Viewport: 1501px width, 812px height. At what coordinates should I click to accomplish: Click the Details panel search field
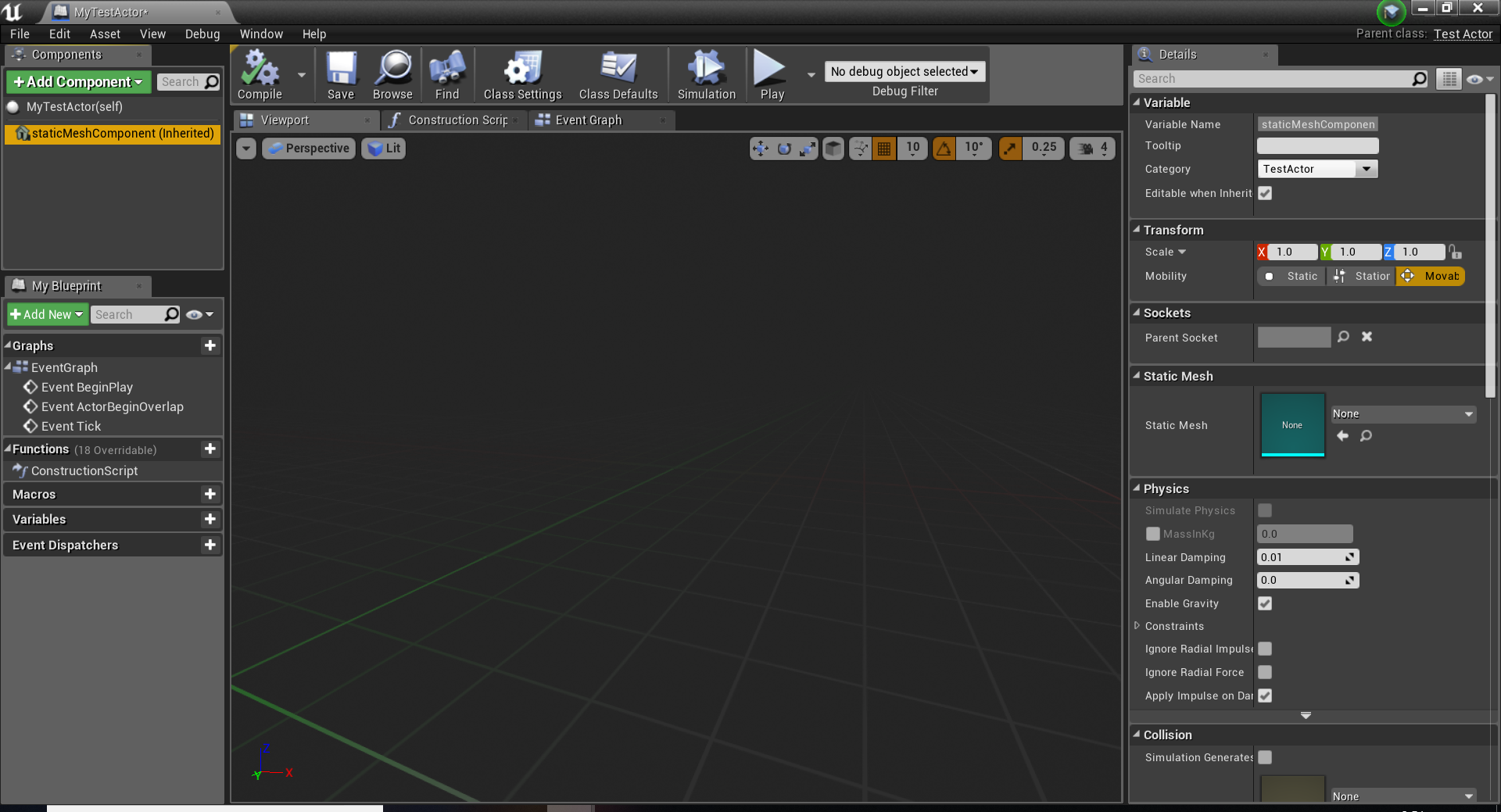(x=1274, y=78)
